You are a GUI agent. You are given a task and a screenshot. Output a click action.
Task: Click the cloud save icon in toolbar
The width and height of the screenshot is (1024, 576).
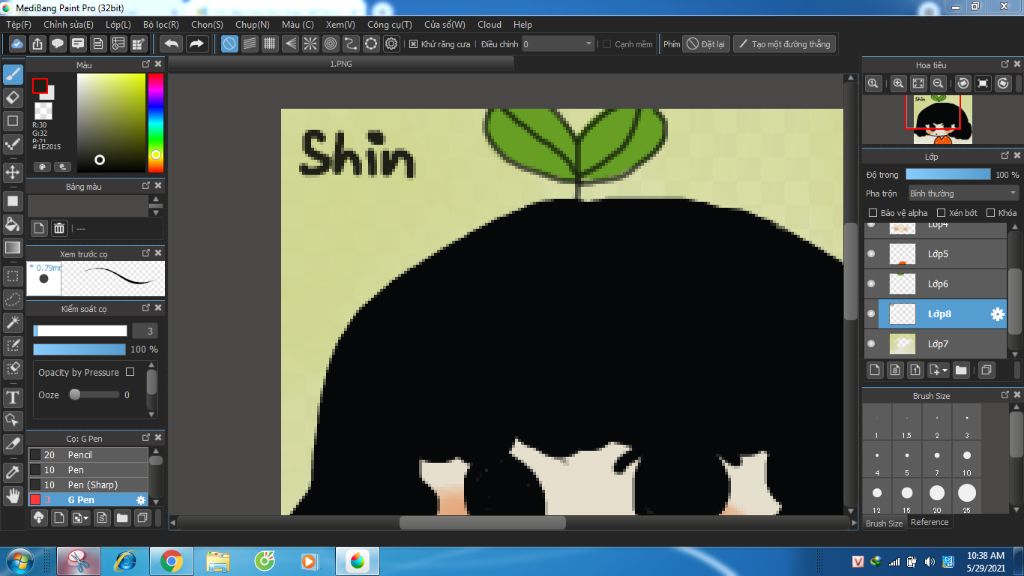pyautogui.click(x=17, y=44)
